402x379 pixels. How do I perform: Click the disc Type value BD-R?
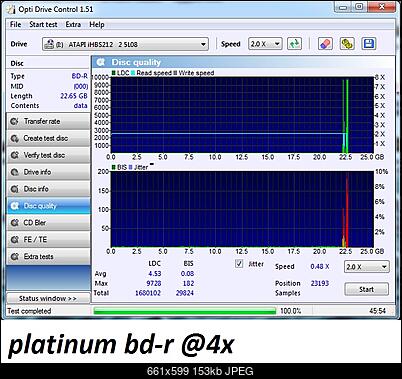(79, 76)
